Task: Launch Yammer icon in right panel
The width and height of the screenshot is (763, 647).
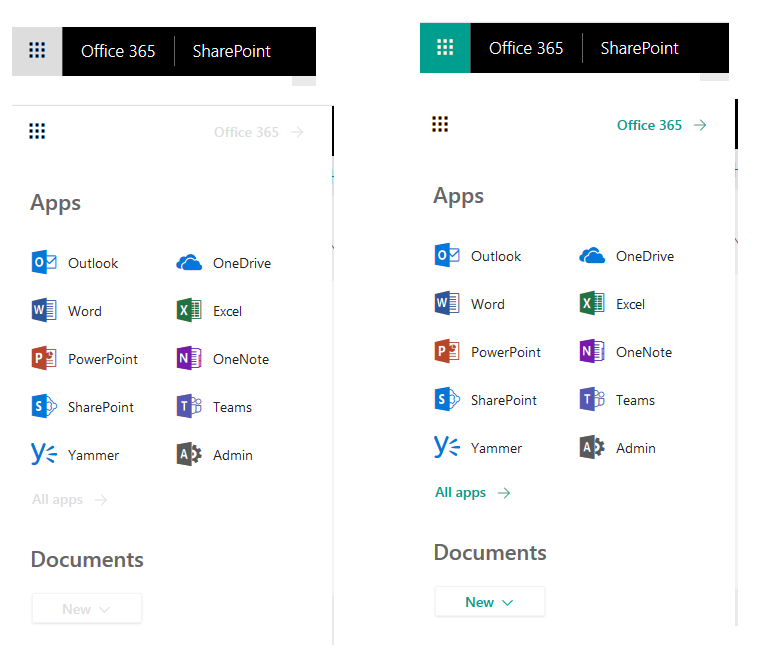Action: (x=447, y=447)
